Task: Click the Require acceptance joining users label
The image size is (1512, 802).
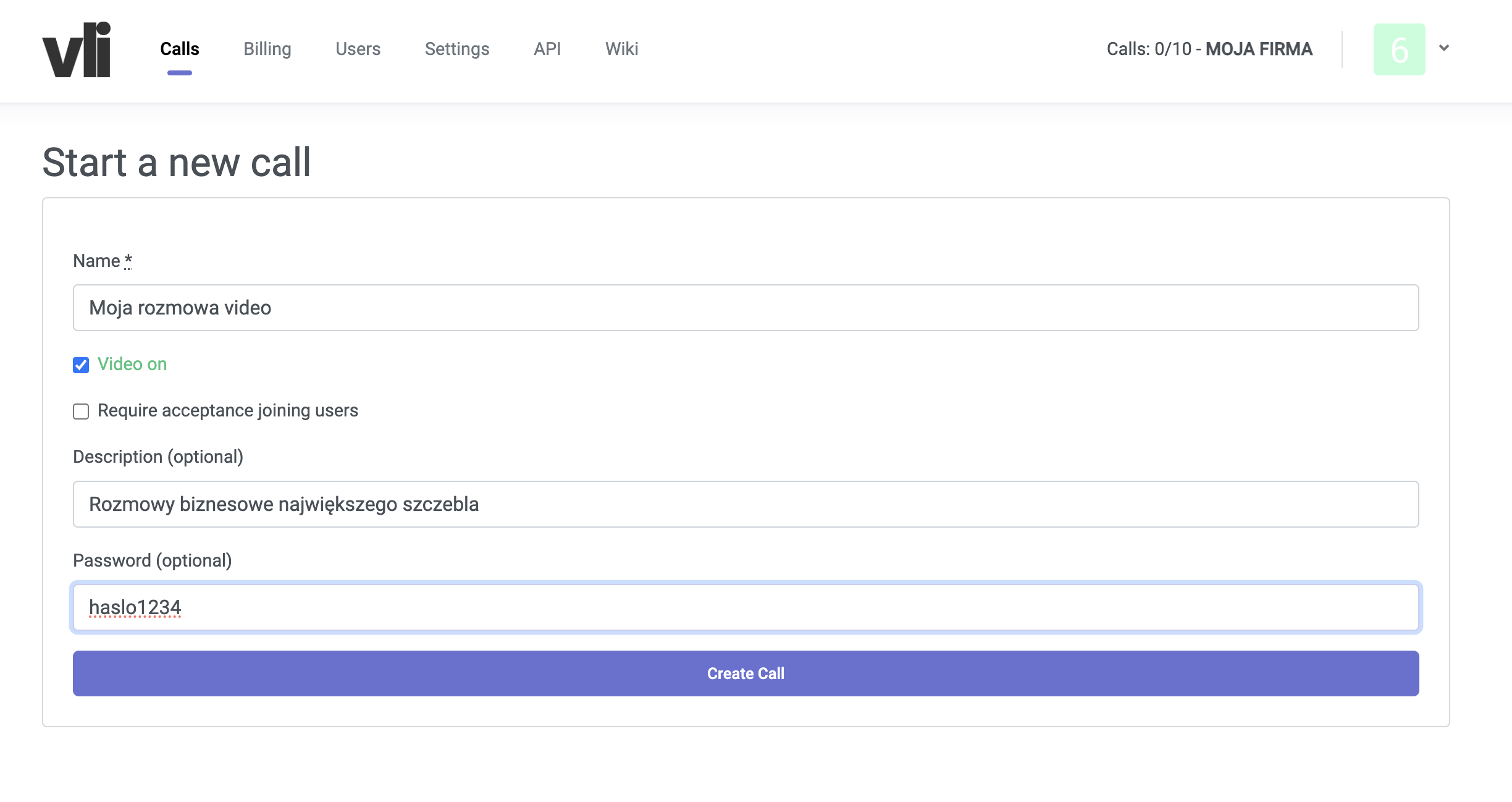Action: coord(227,410)
